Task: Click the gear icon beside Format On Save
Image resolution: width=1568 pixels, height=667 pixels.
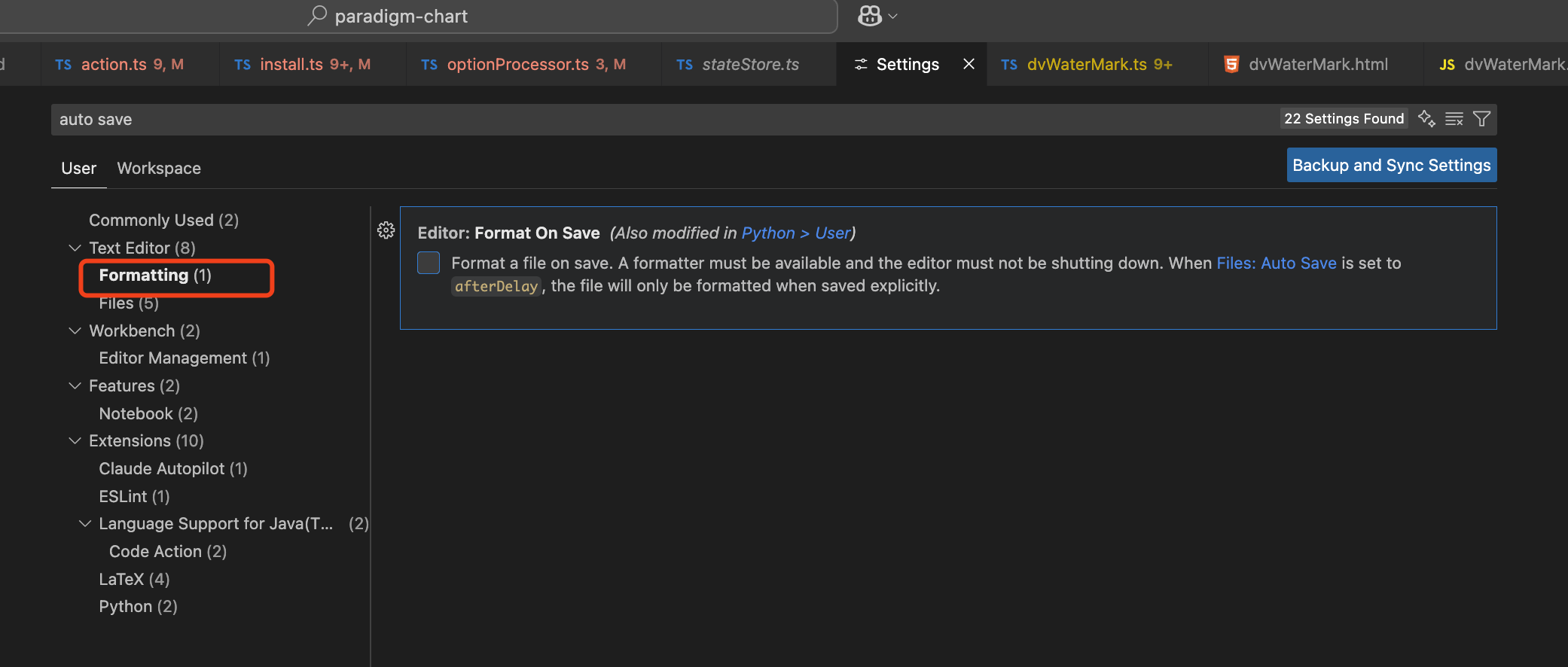Action: [386, 230]
